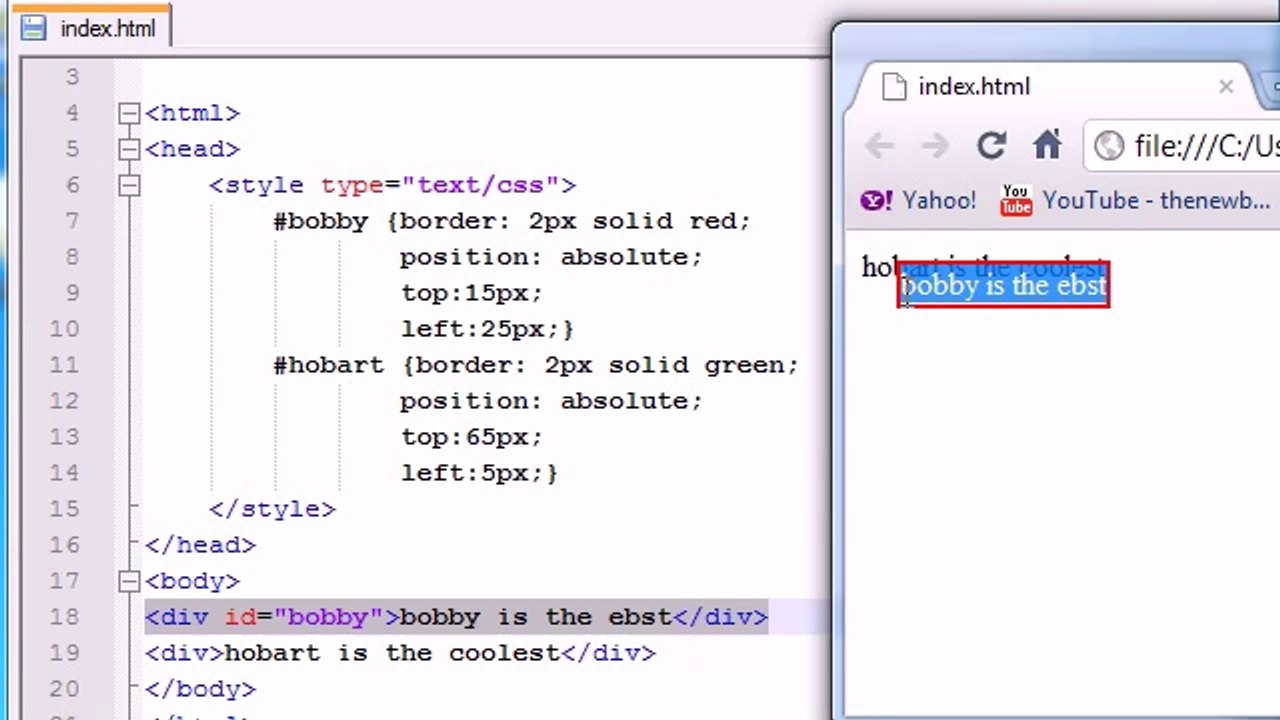Click 'position: absolute;' on line 8
Viewport: 1280px width, 720px height.
tap(552, 257)
